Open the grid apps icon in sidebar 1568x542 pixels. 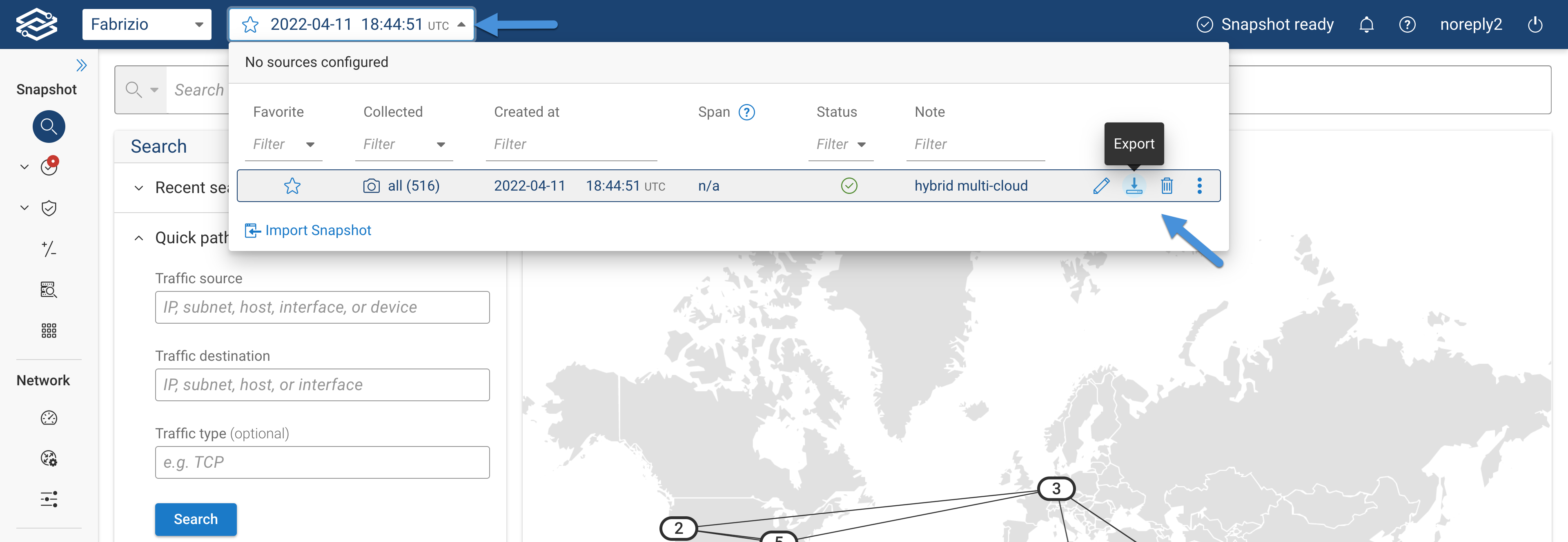(x=49, y=330)
